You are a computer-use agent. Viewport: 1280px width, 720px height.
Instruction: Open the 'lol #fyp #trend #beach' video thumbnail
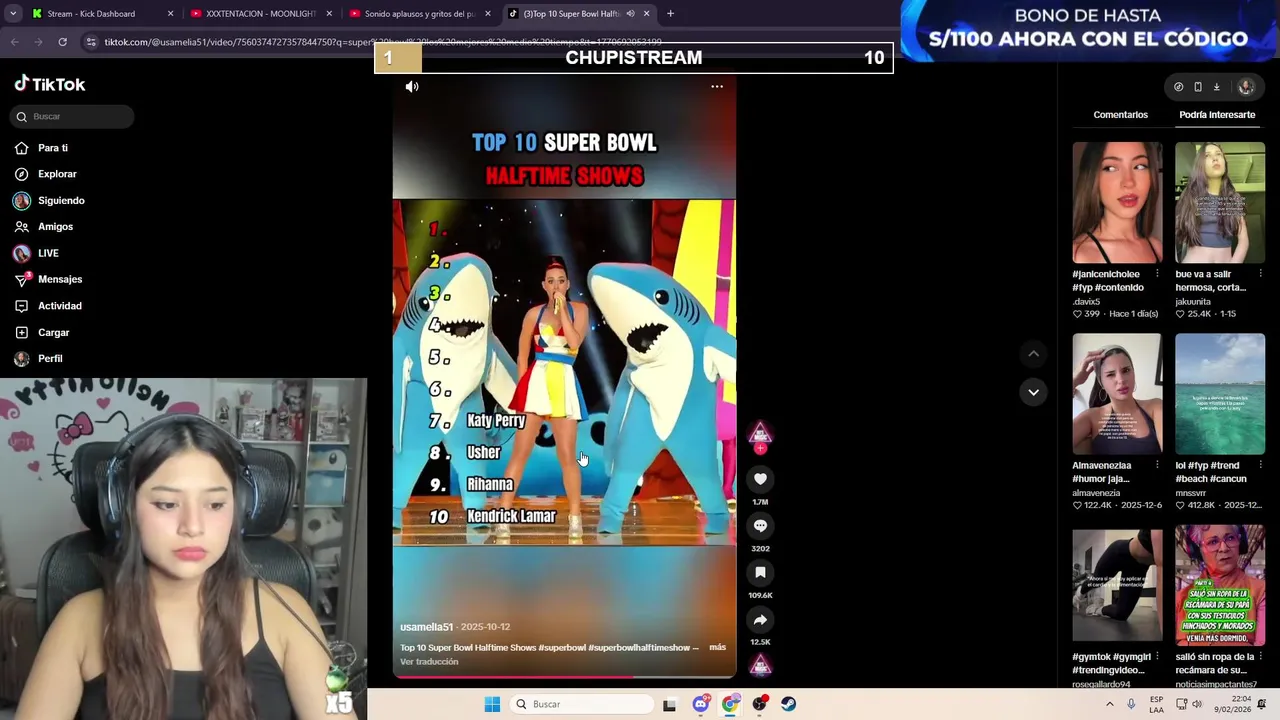pos(1220,394)
